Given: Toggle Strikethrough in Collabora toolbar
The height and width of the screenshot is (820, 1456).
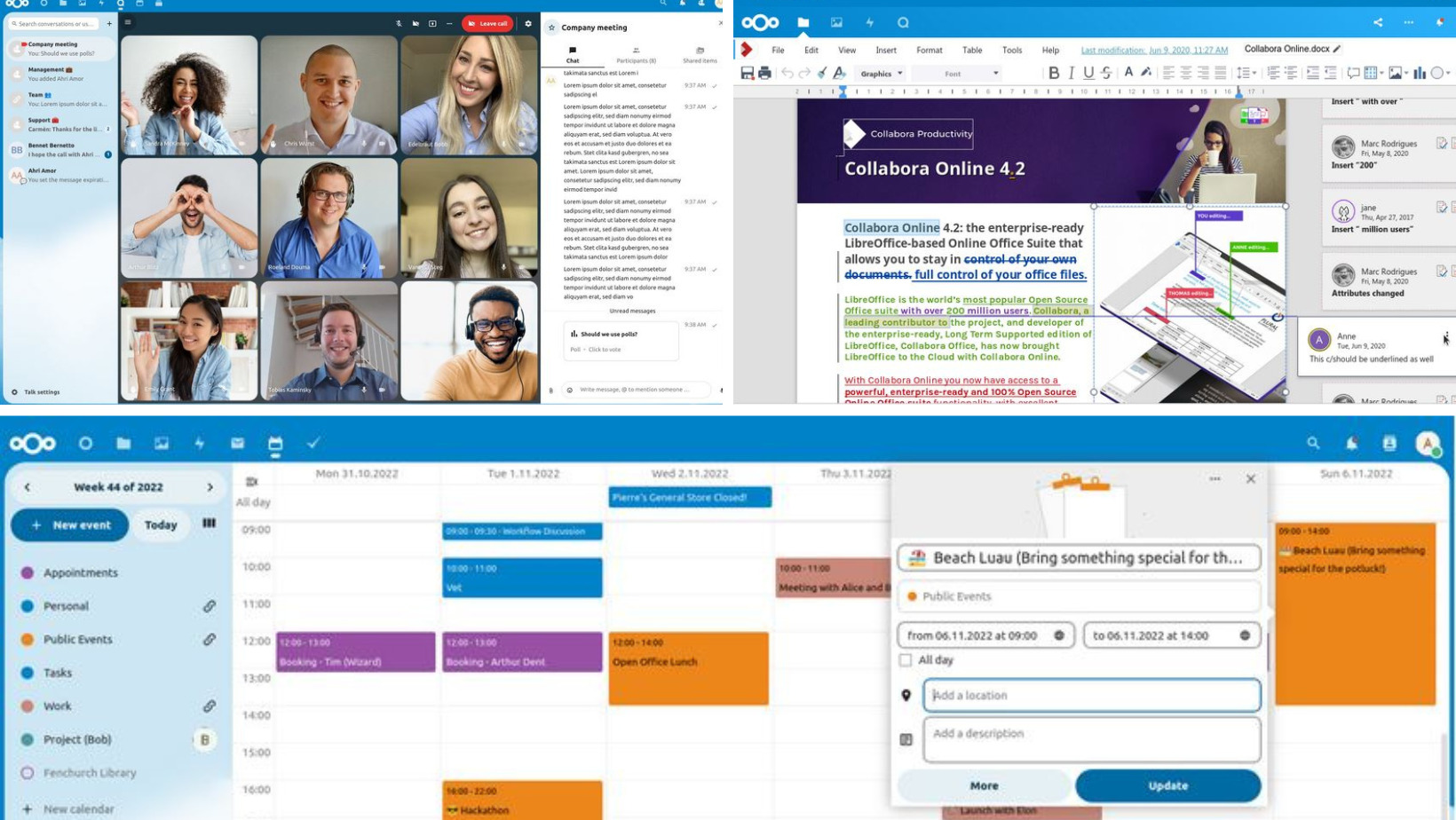Looking at the screenshot, I should [x=1106, y=74].
